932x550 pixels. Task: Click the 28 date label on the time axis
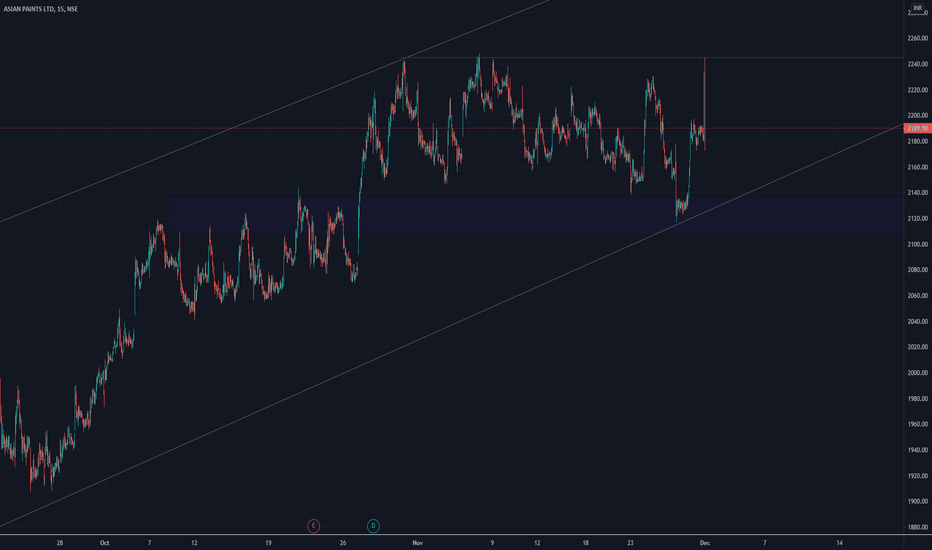pyautogui.click(x=59, y=543)
